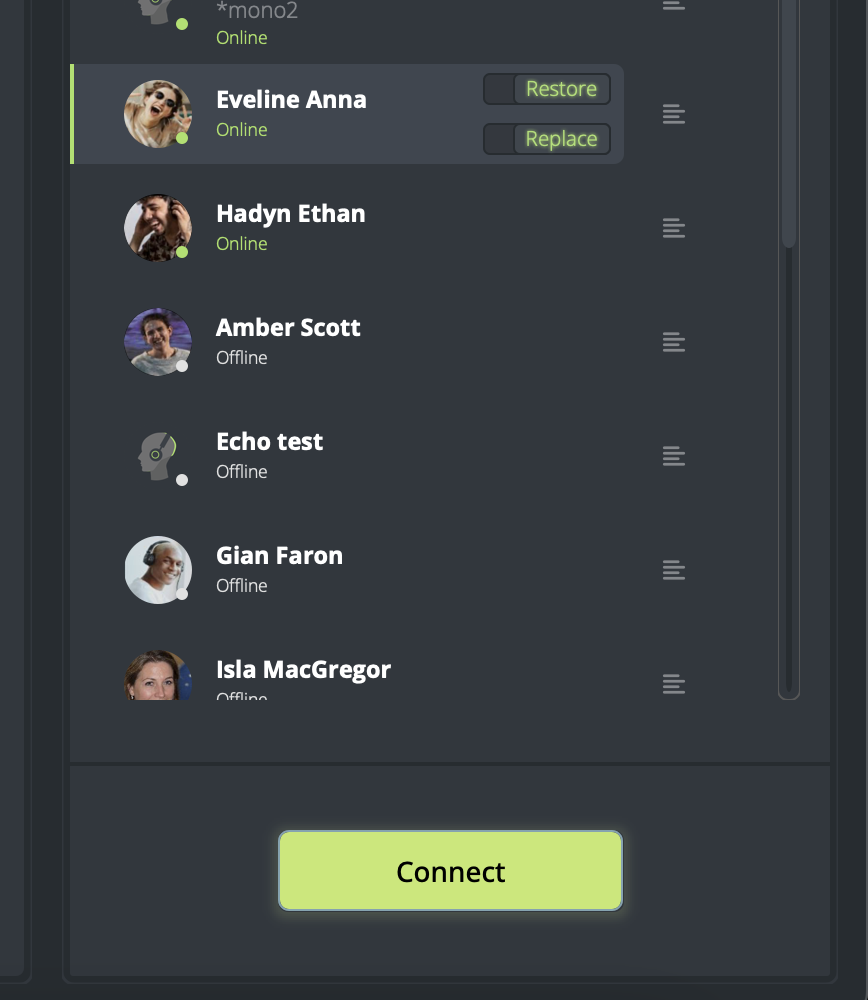Open the menu icon beside Hadyn Ethan

click(673, 228)
